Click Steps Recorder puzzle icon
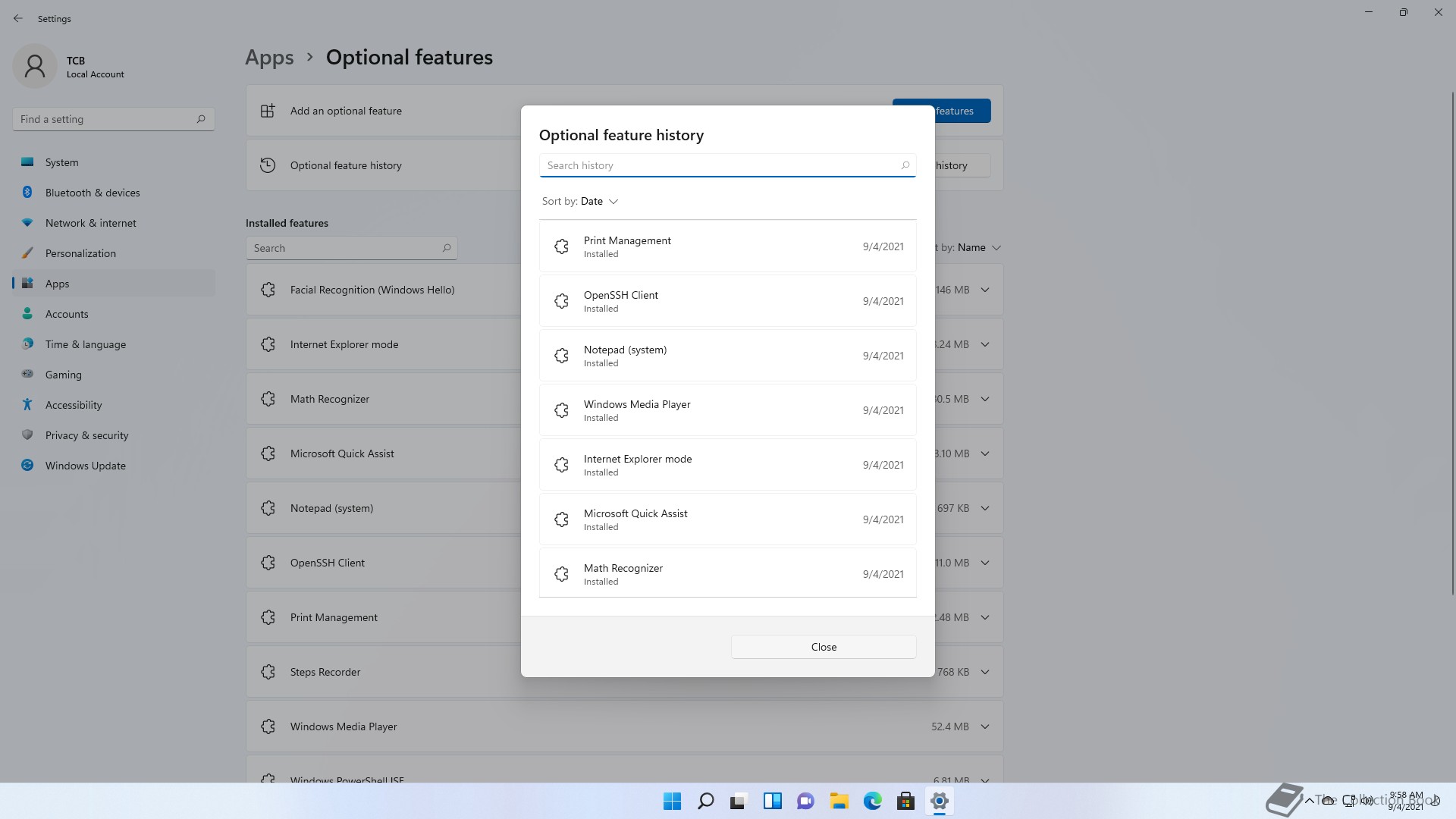This screenshot has width=1456, height=819. coord(268,672)
